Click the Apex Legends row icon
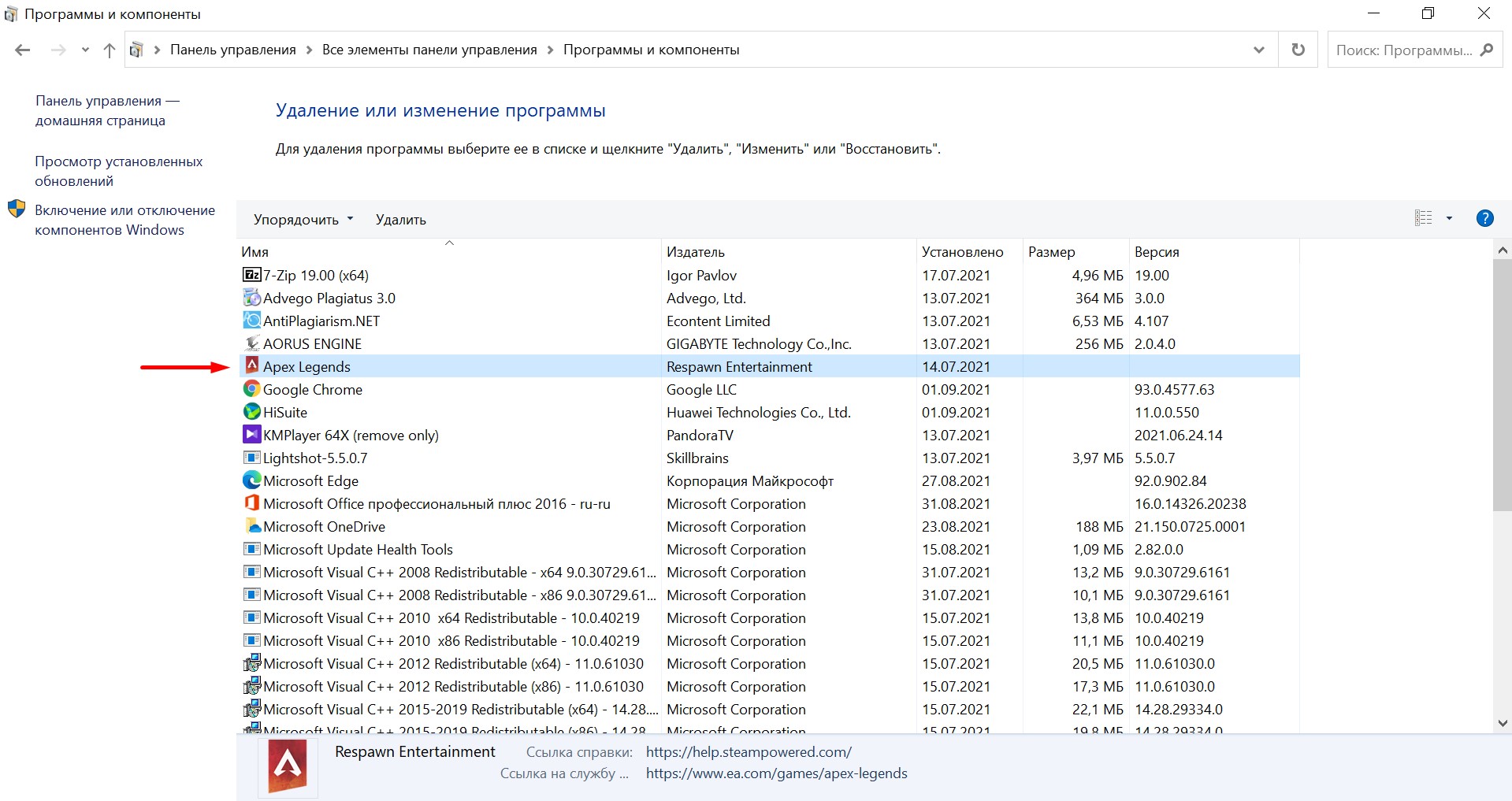Screen dimensions: 1512x801 click(x=252, y=365)
